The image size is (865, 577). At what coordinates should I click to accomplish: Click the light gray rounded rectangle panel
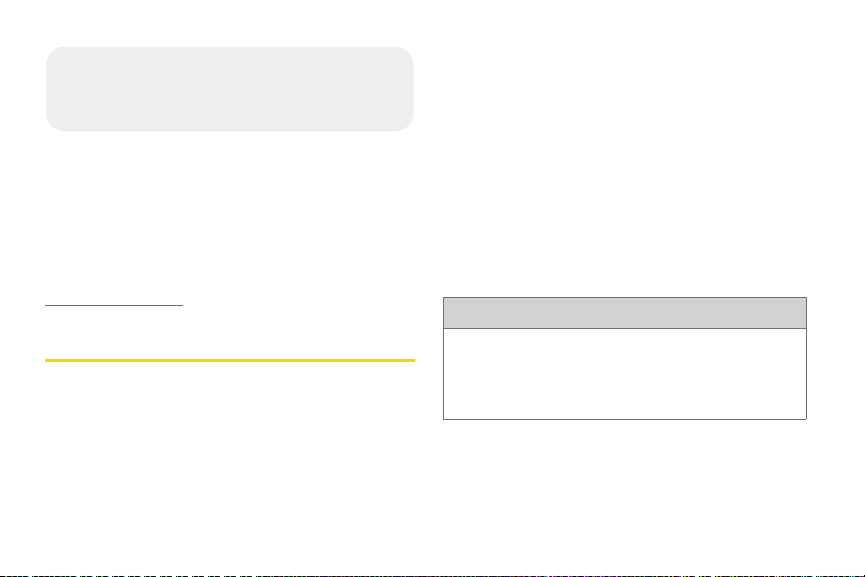click(229, 89)
